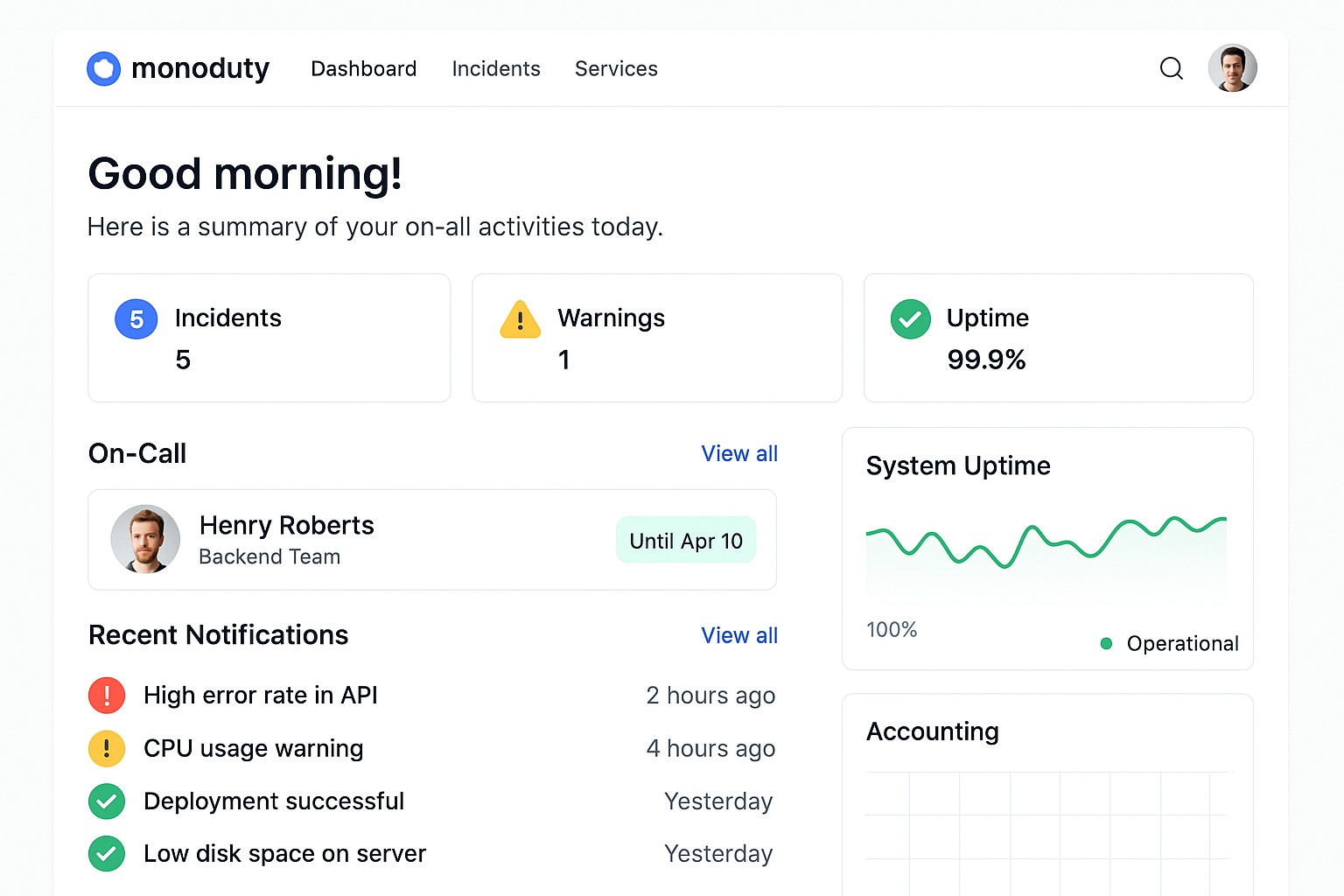1344x896 pixels.
Task: Click the monoduty brand name
Action: tap(200, 68)
